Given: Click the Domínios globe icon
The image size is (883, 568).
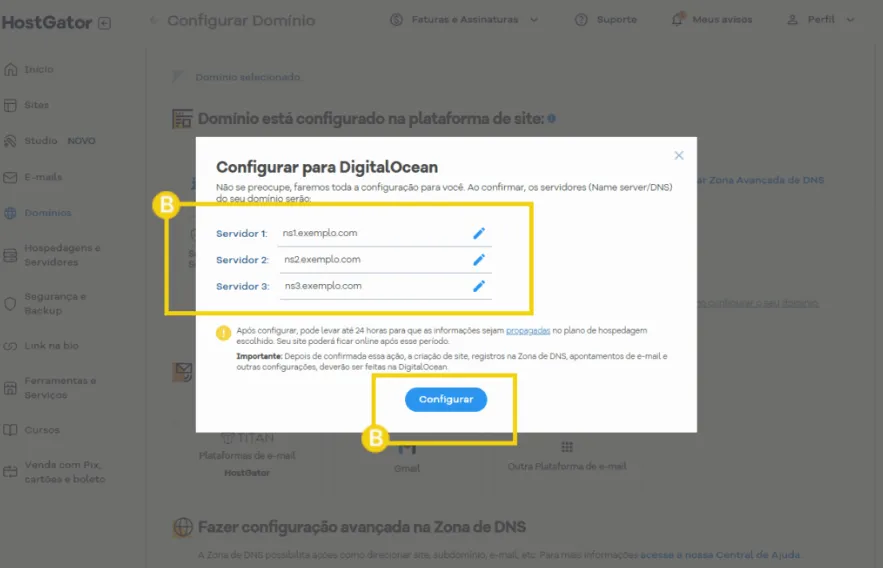Looking at the screenshot, I should (10, 213).
